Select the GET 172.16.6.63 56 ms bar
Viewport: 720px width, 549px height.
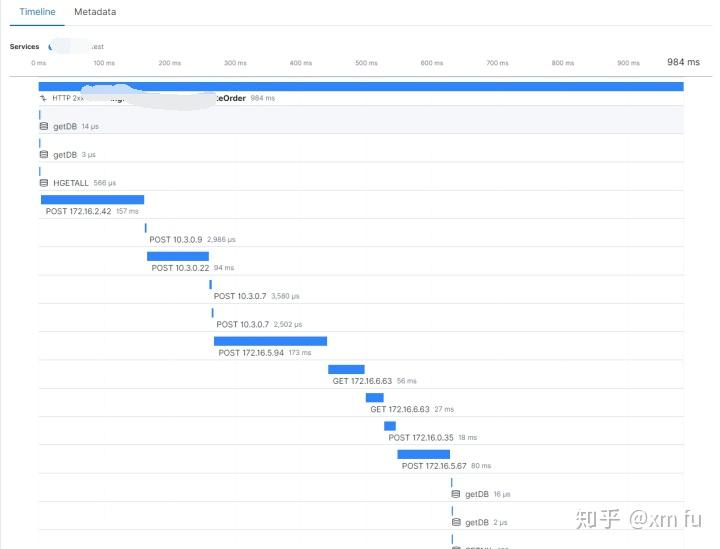click(x=346, y=369)
